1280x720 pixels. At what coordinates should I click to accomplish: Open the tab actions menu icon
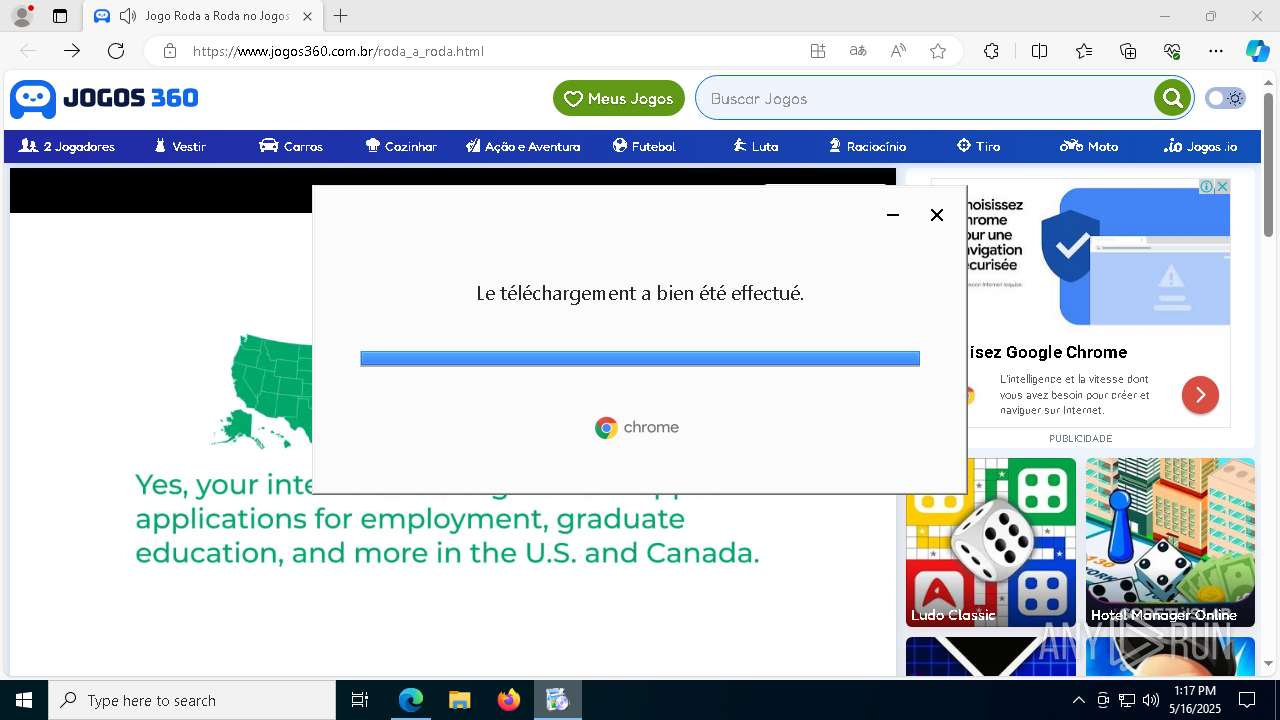[x=60, y=16]
